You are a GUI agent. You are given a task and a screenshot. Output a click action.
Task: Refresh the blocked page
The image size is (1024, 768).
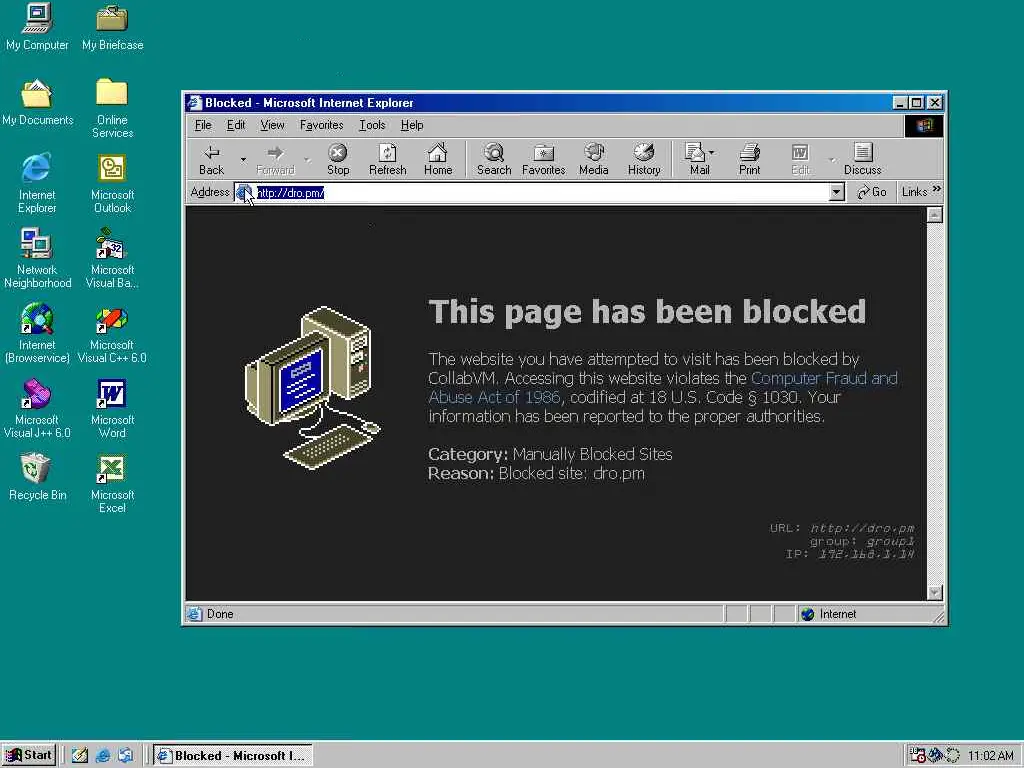point(387,160)
